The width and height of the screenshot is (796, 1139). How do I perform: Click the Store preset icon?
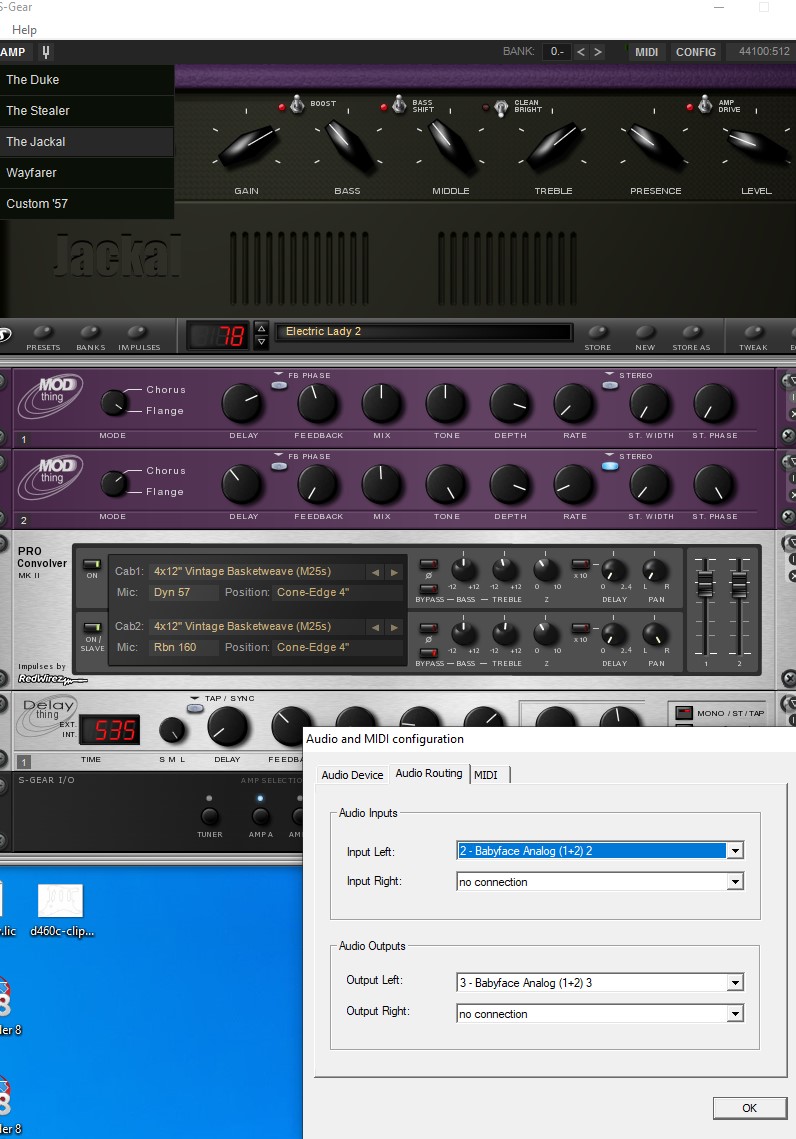pos(598,333)
